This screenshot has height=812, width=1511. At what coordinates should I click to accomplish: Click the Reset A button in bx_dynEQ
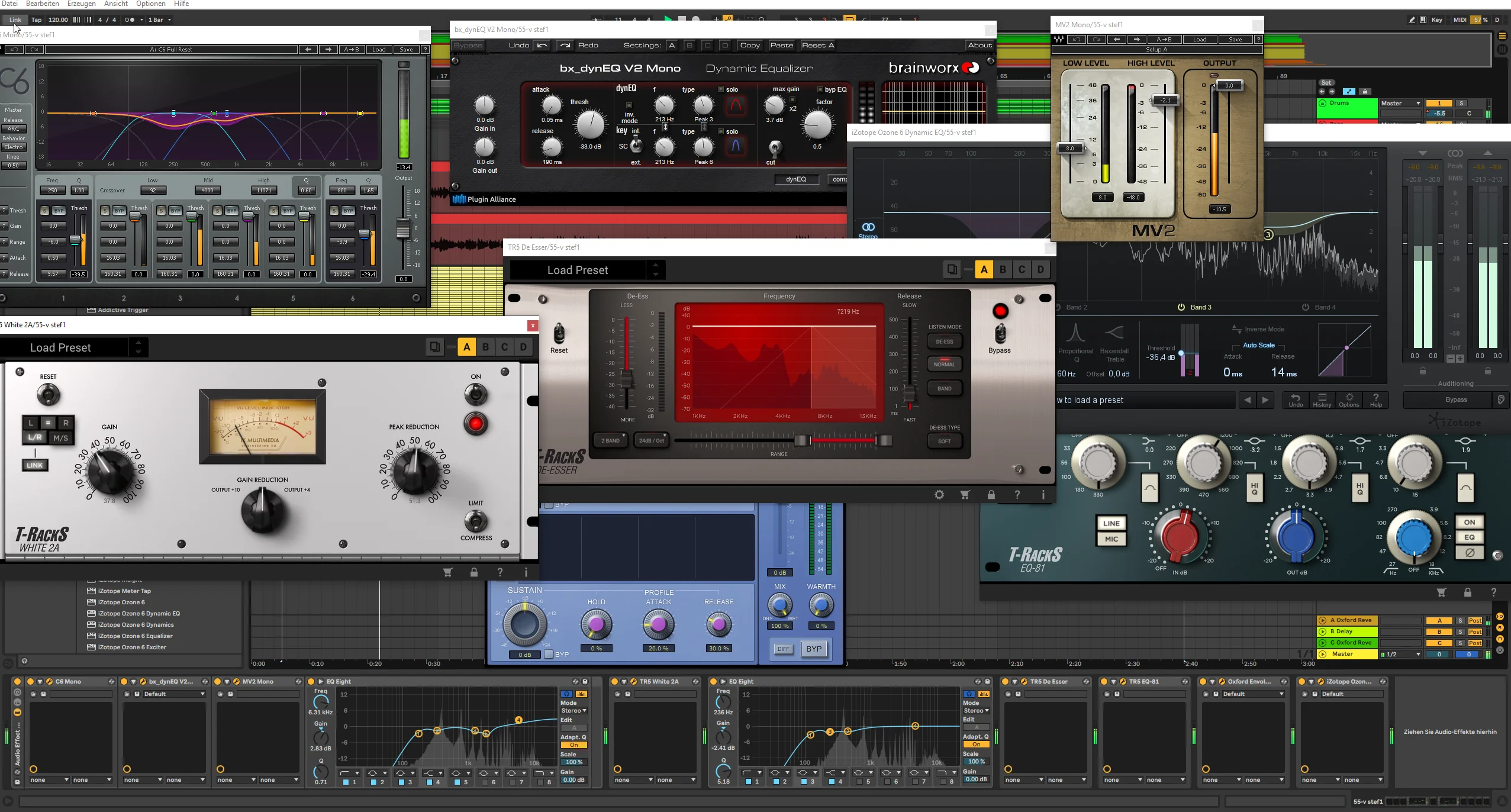tap(817, 46)
